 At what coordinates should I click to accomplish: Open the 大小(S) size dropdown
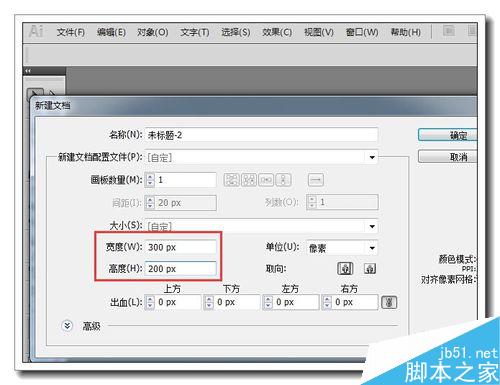click(372, 227)
